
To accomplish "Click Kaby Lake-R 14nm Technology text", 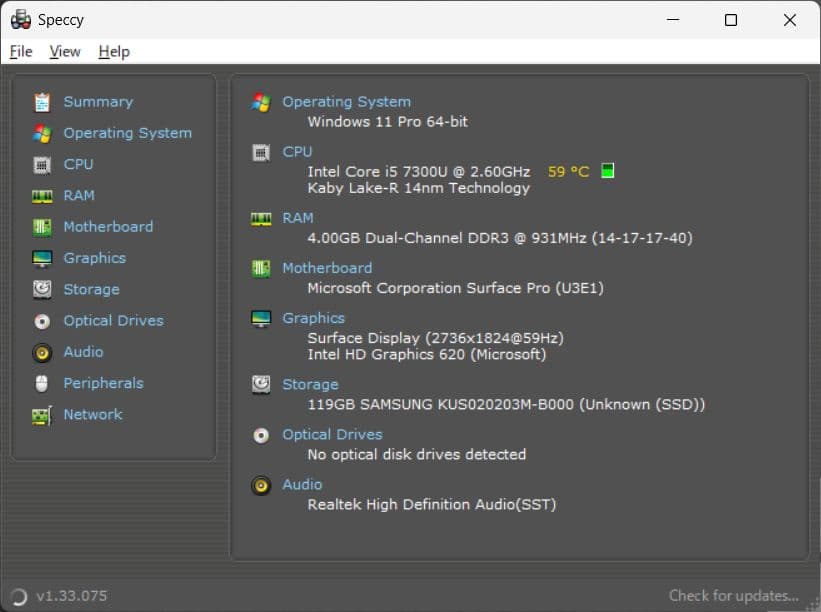I will click(418, 188).
